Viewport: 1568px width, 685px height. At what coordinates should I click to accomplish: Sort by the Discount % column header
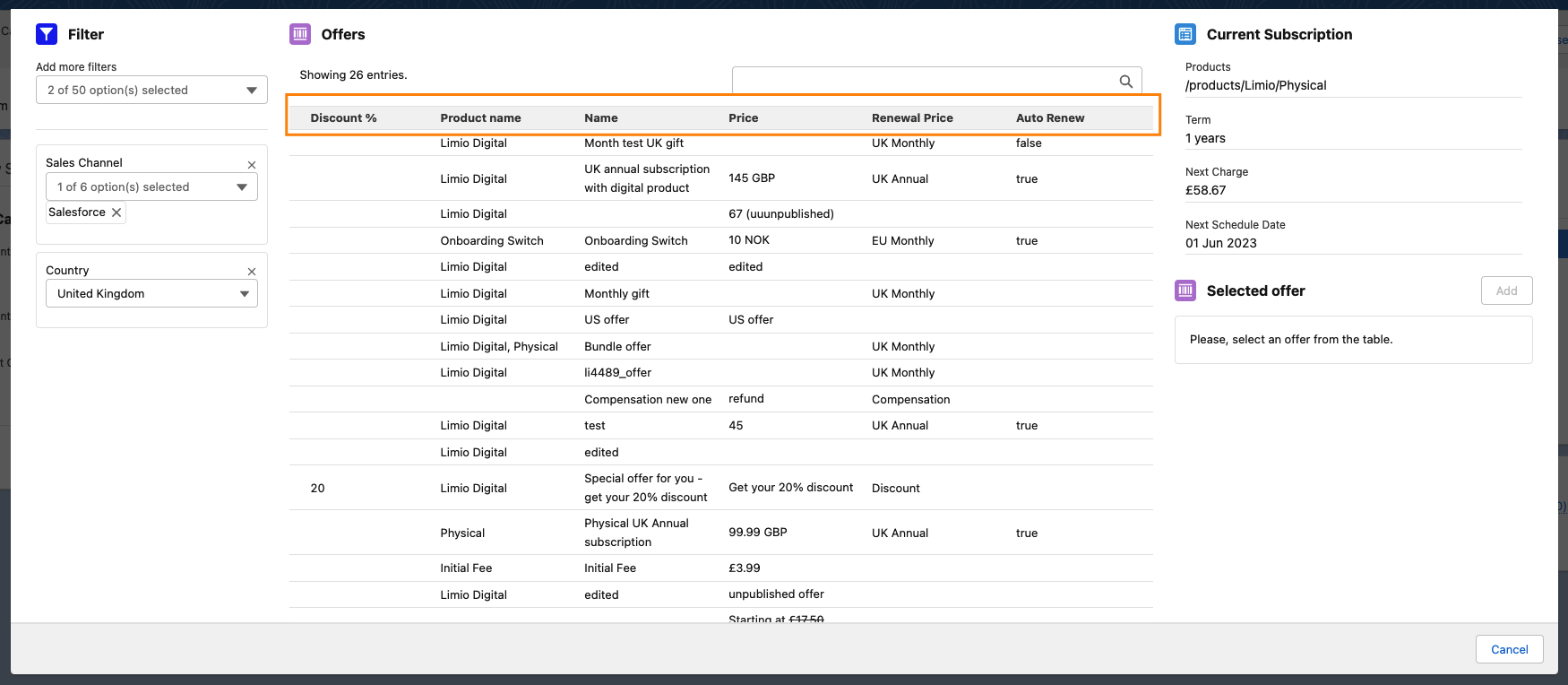pos(343,118)
